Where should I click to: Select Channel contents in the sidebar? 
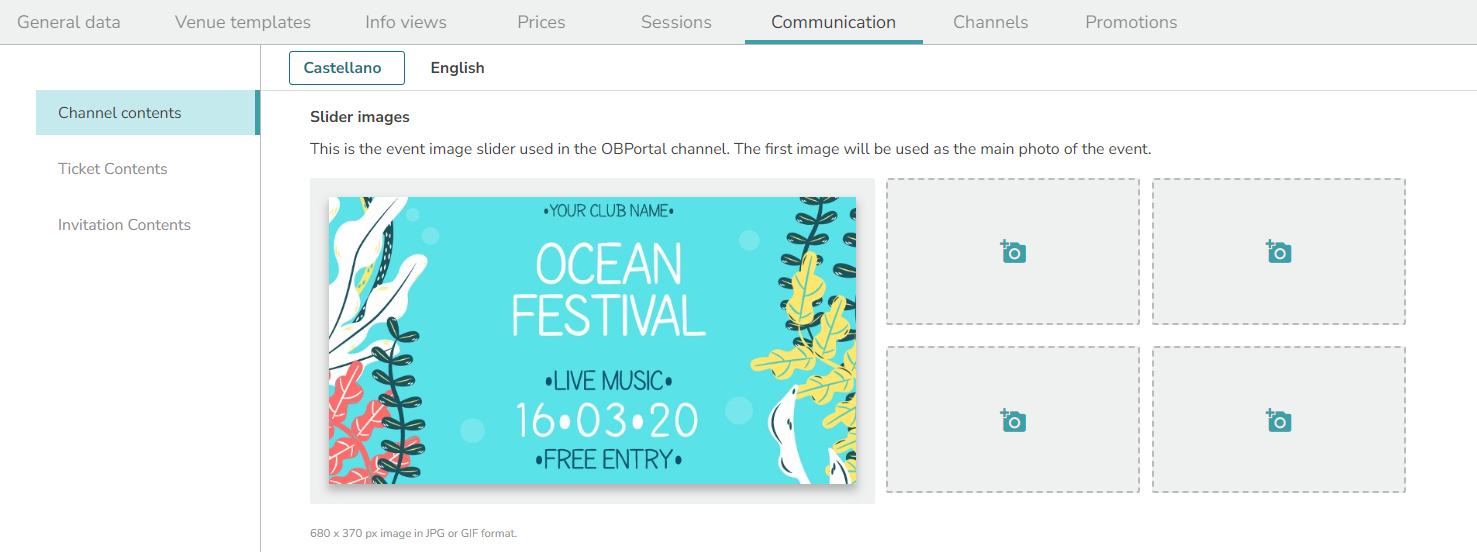pyautogui.click(x=147, y=113)
